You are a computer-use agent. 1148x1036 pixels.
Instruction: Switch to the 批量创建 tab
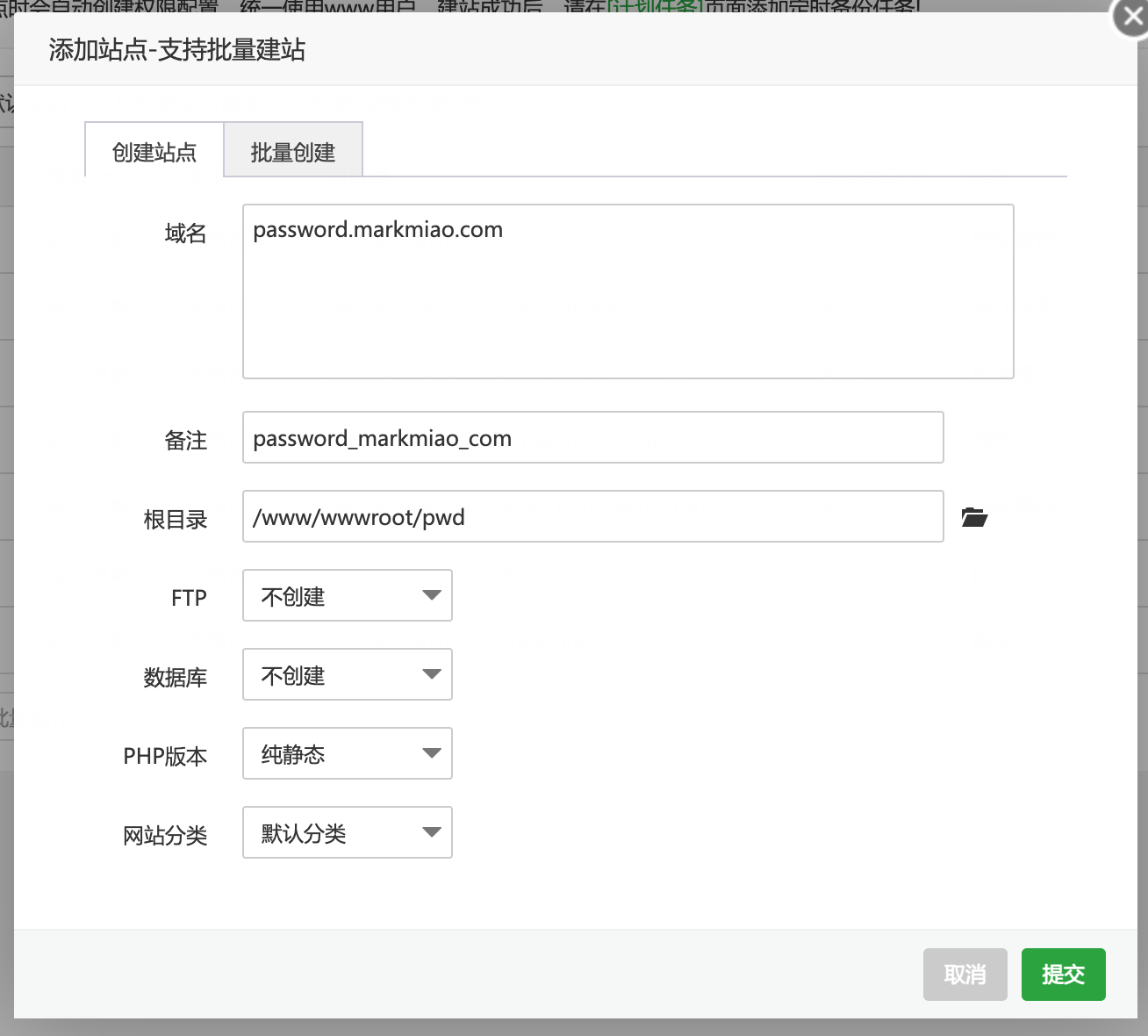pos(293,151)
